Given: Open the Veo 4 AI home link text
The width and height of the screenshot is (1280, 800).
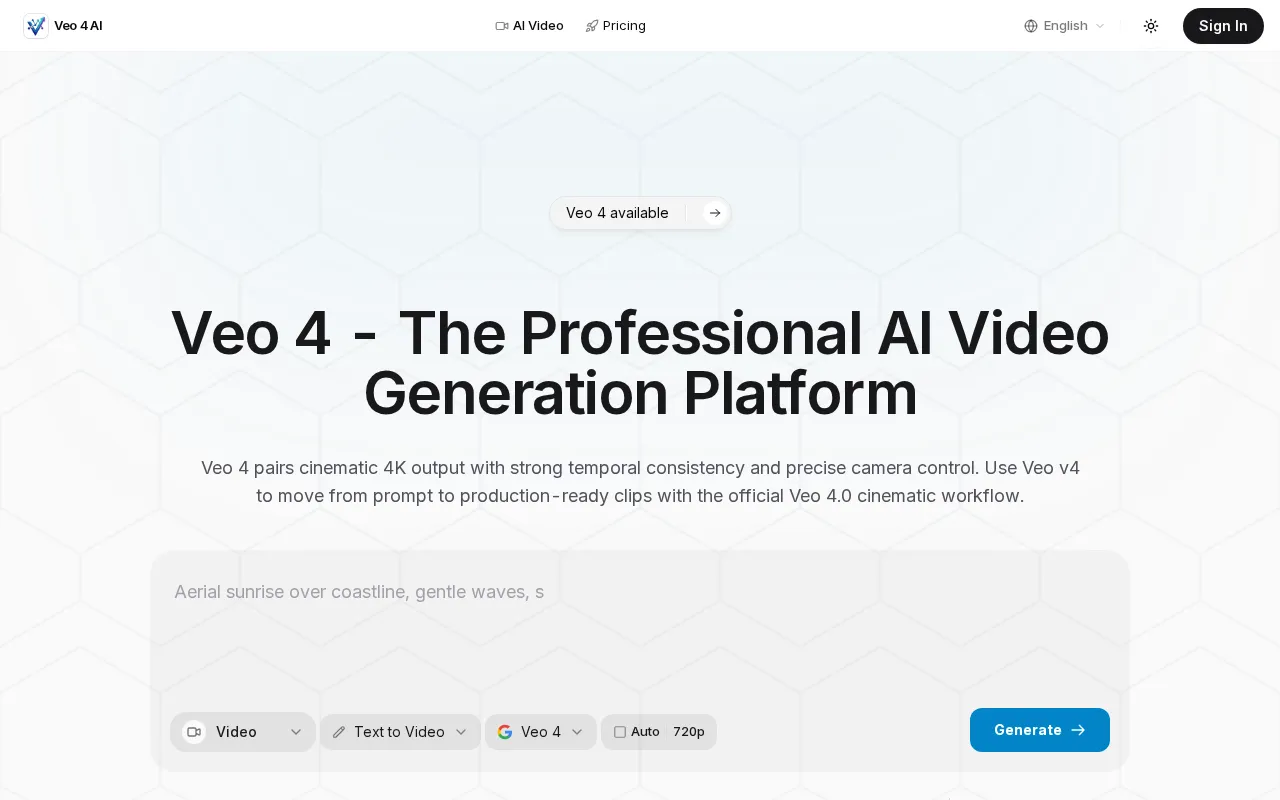Looking at the screenshot, I should tap(78, 26).
